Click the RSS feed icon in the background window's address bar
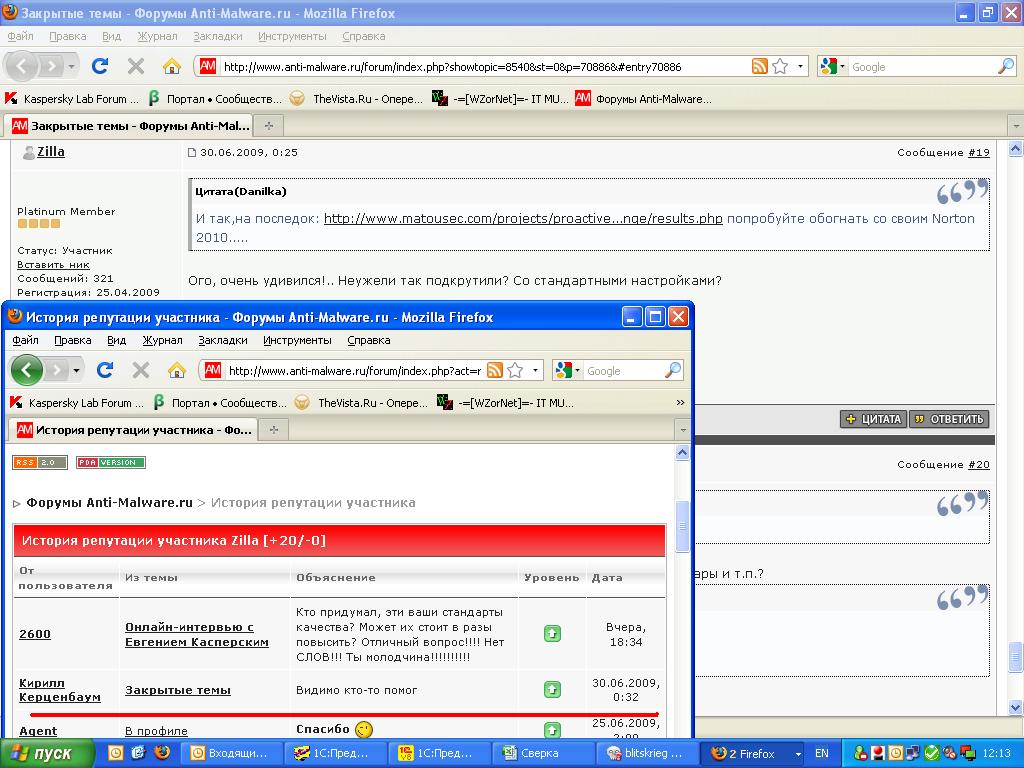Screen dimensions: 1024x768 (x=760, y=66)
